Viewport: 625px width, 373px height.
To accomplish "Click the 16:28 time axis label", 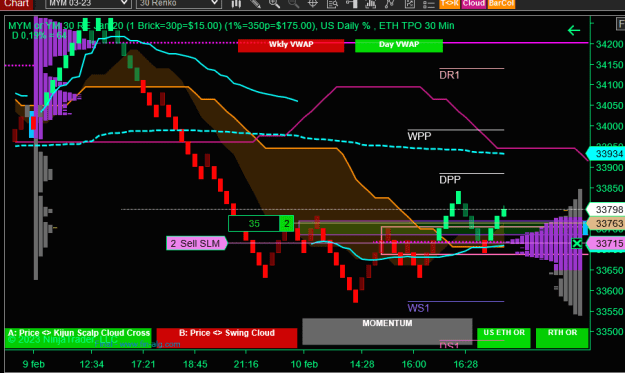I will point(466,364).
